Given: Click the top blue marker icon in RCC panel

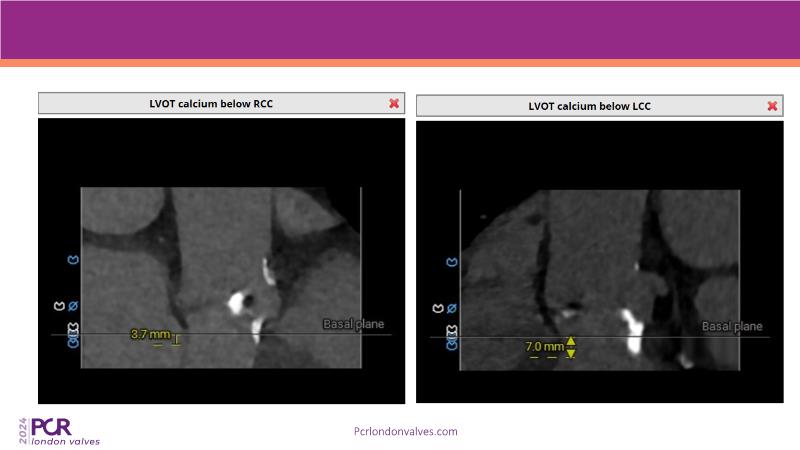Looking at the screenshot, I should point(73,260).
